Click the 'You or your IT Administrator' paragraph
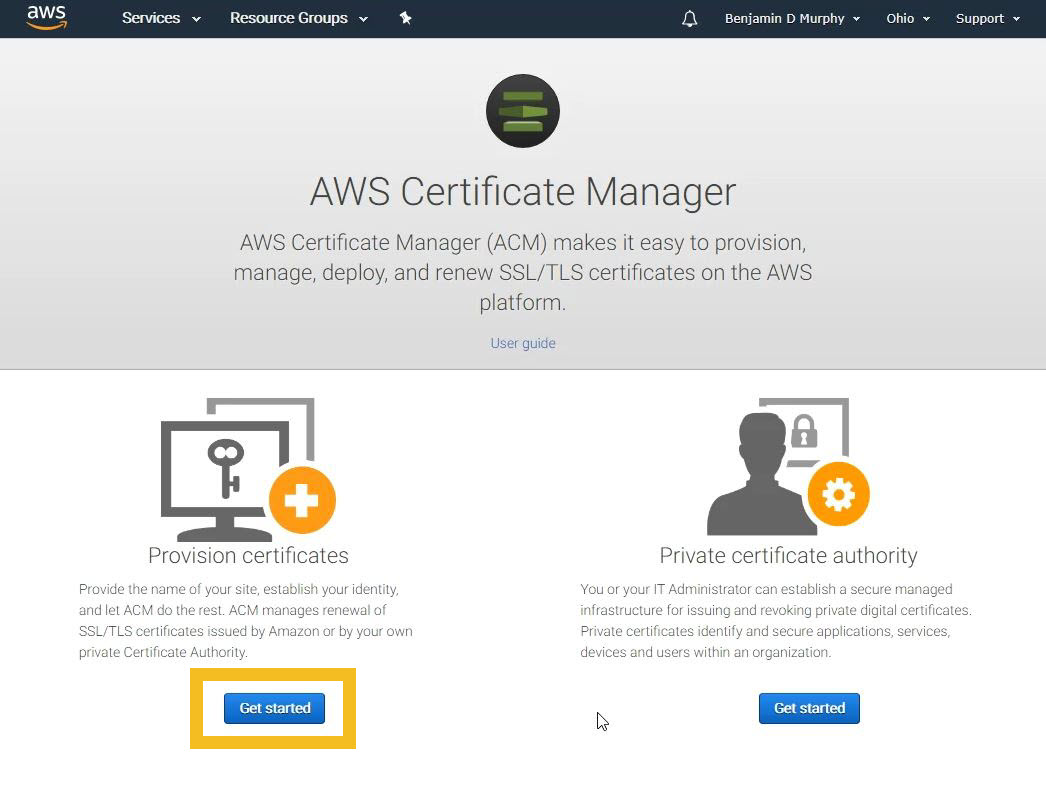Viewport: 1046px width, 805px height. tap(776, 620)
